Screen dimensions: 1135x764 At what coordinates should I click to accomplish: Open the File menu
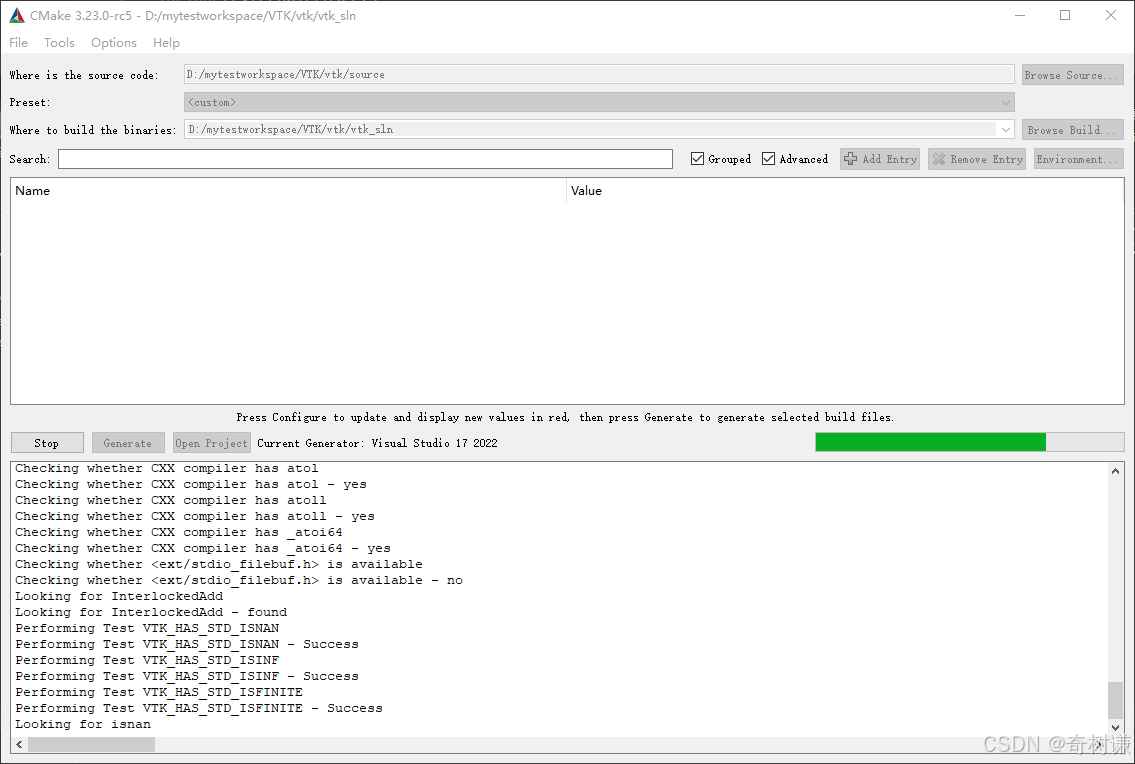tap(19, 43)
